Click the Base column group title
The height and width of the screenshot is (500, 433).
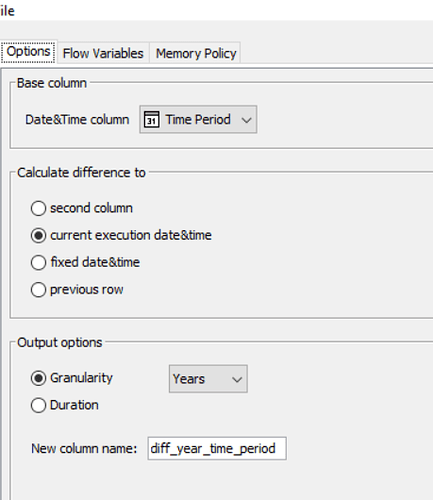(52, 83)
